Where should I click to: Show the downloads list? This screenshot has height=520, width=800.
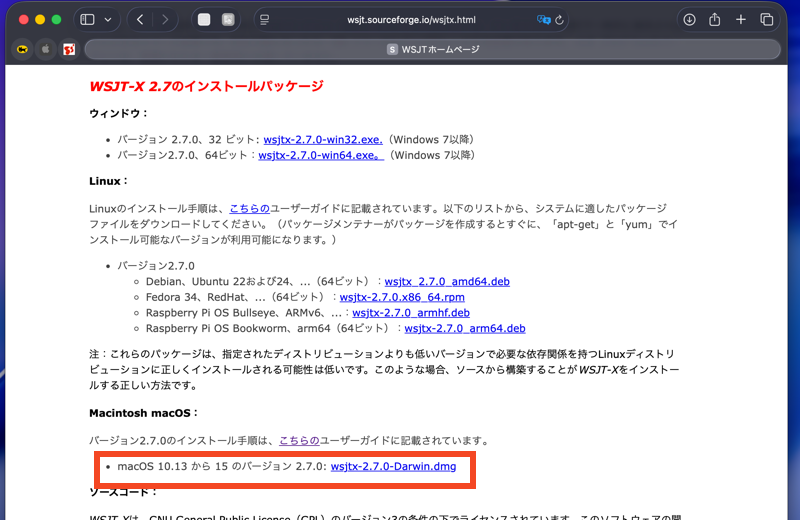689,19
